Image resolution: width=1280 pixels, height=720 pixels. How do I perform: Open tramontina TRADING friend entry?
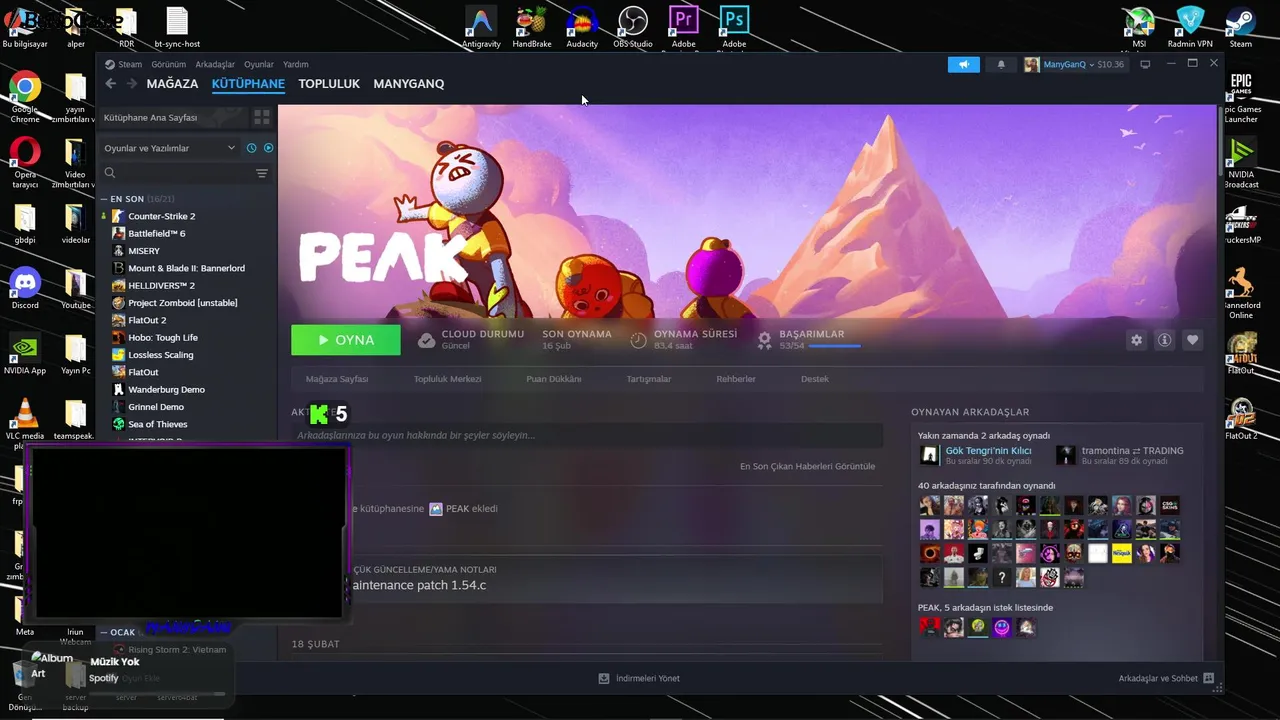pos(1120,455)
